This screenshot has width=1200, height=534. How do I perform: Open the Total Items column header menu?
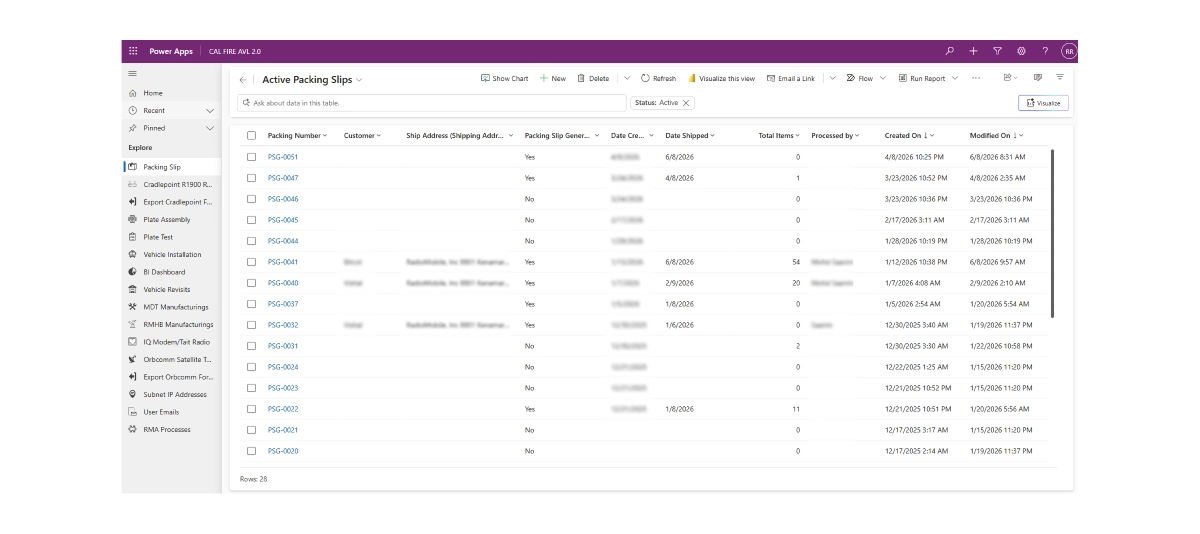tap(779, 135)
